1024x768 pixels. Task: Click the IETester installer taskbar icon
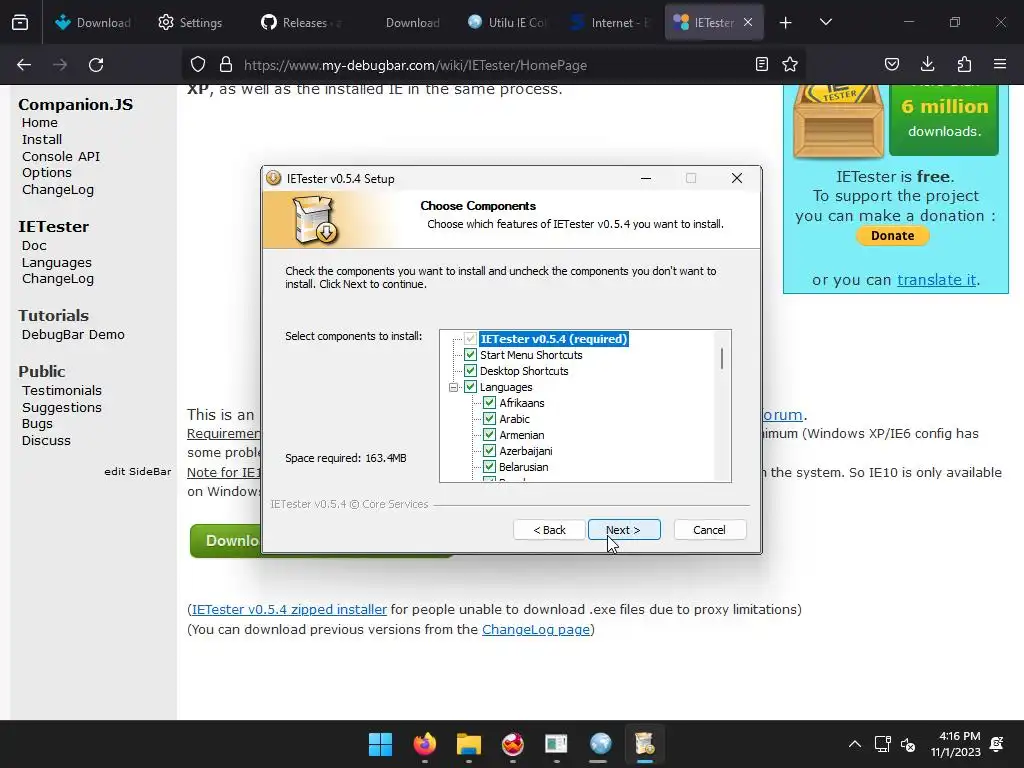pyautogui.click(x=644, y=744)
